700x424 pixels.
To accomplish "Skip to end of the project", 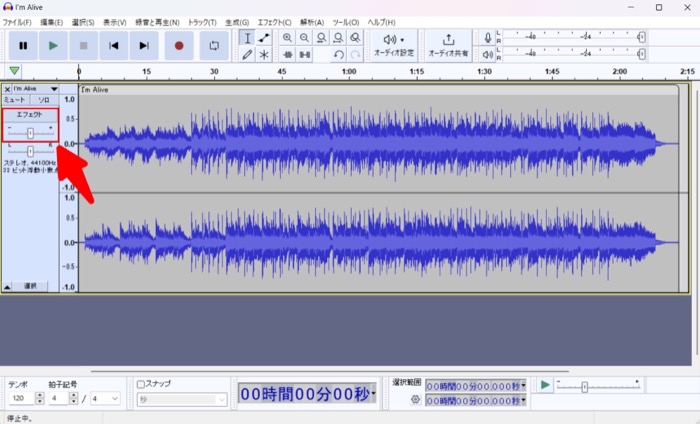I will (x=144, y=46).
